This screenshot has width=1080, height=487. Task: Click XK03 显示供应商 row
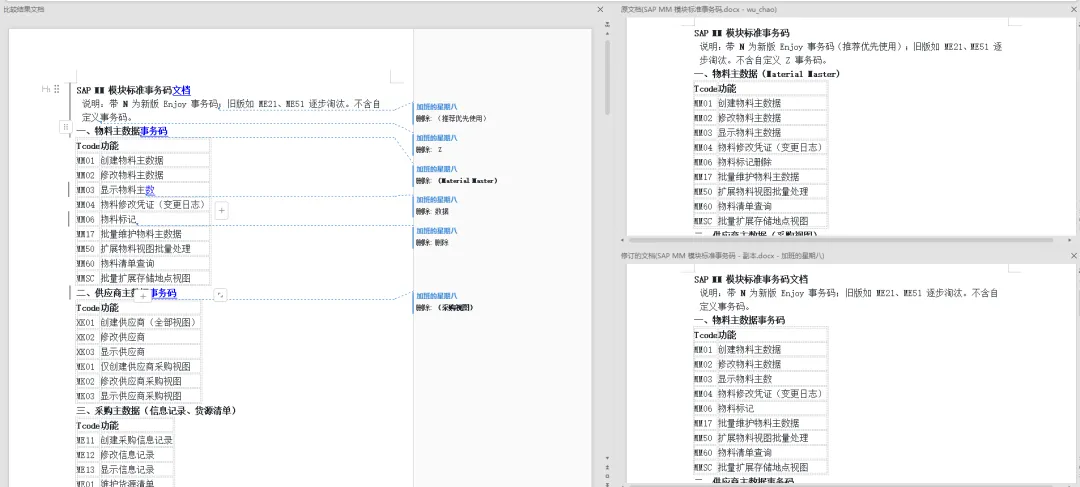(x=138, y=352)
